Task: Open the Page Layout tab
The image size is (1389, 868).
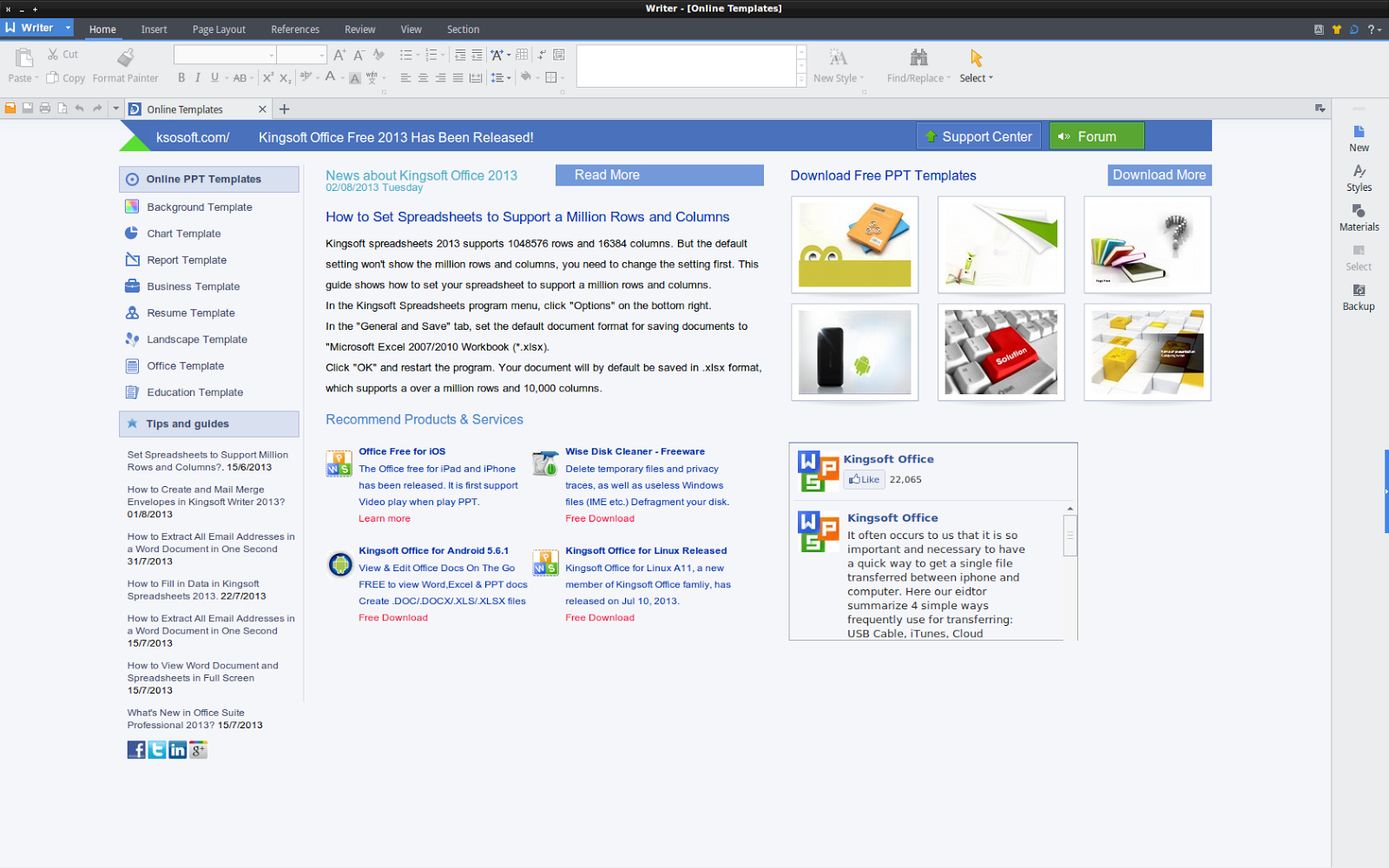Action: click(219, 30)
